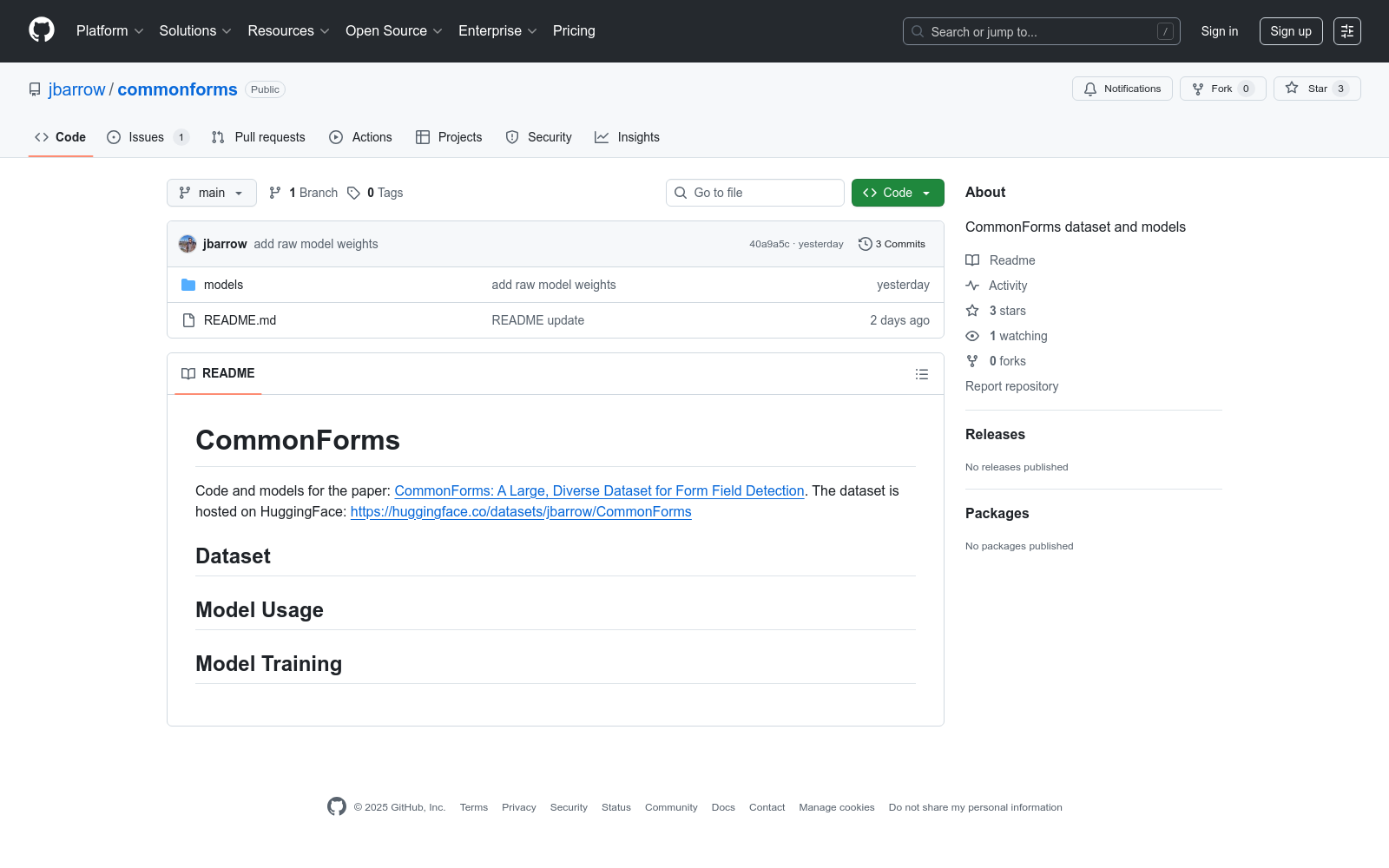Click the README update commit message

click(537, 320)
